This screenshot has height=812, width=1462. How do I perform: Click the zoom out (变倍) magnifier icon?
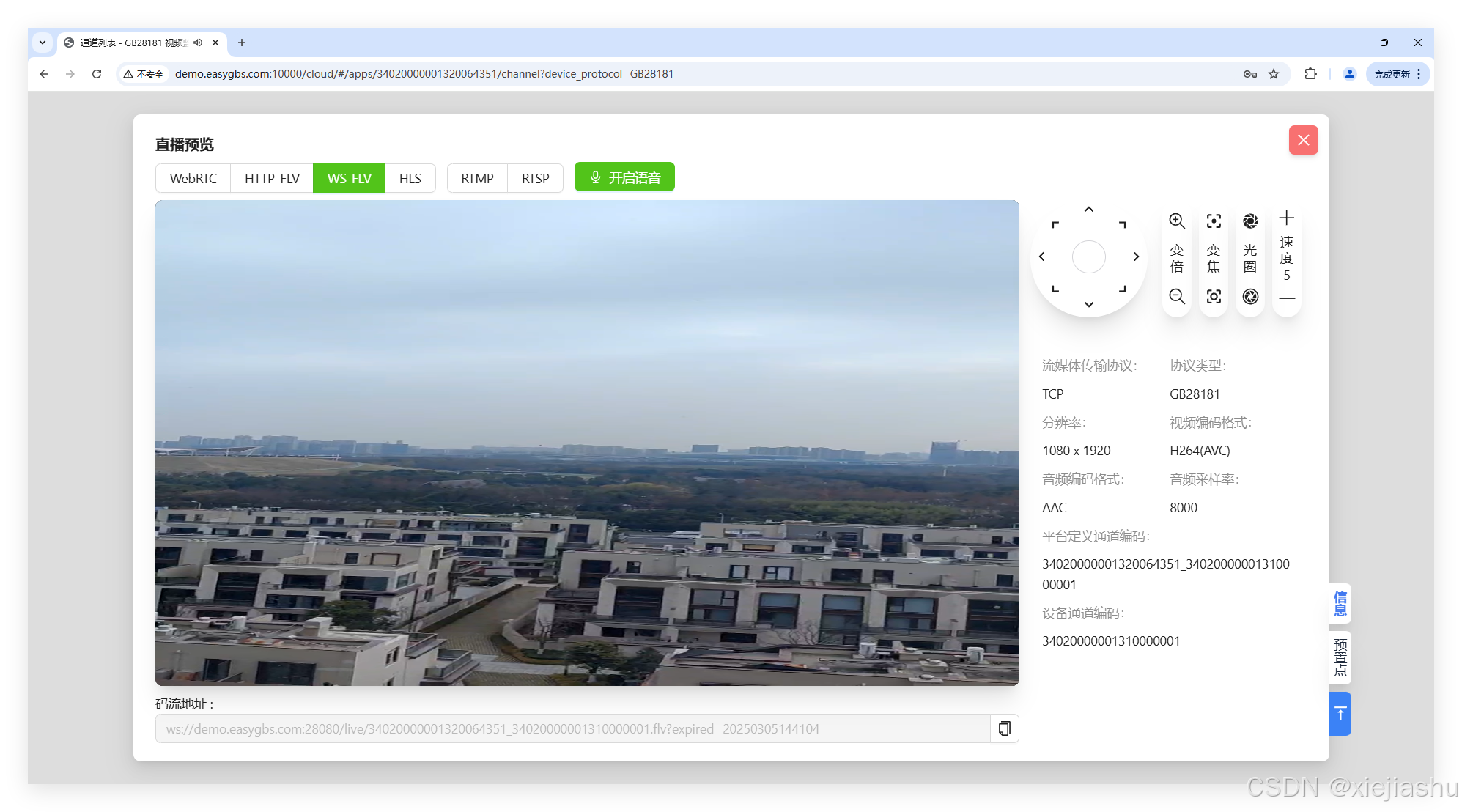(x=1177, y=296)
